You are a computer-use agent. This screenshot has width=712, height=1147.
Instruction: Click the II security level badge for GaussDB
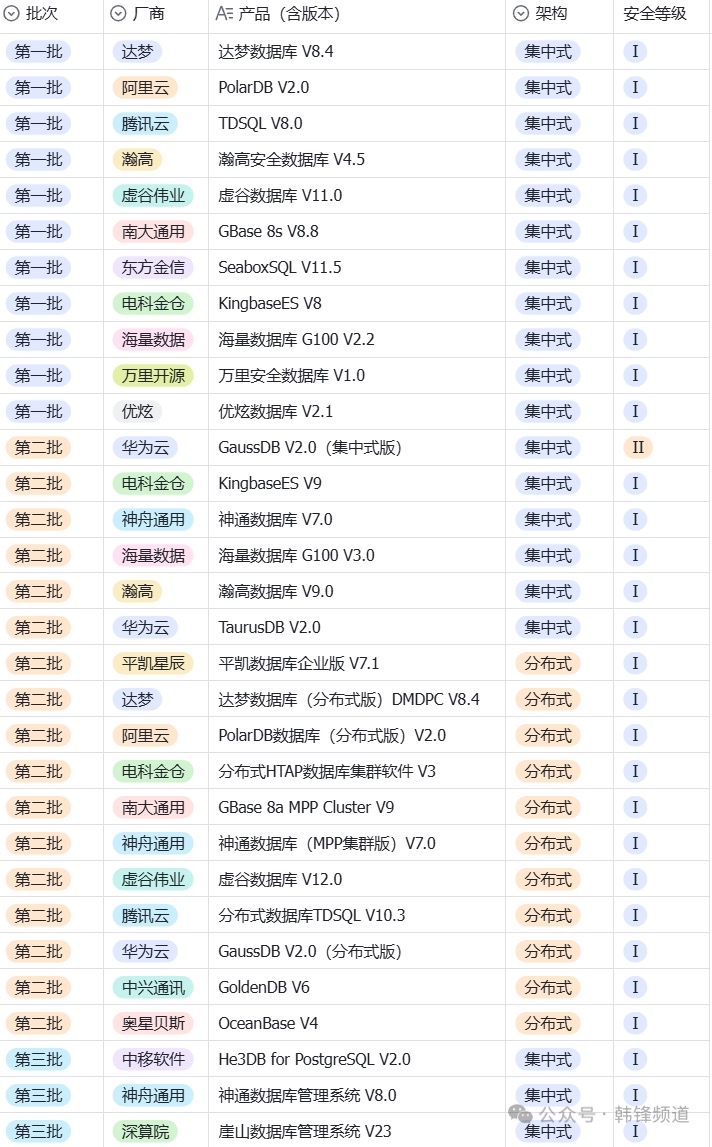638,448
